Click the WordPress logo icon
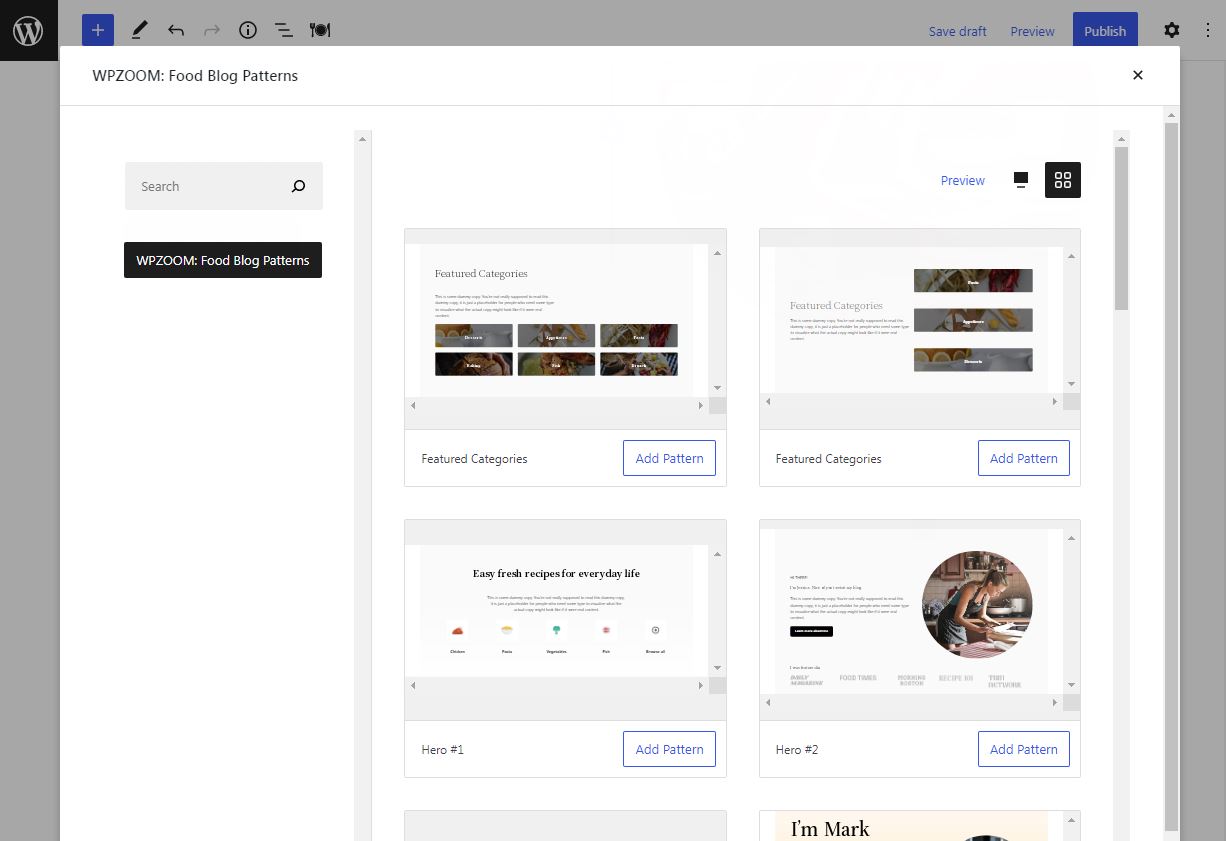The height and width of the screenshot is (841, 1226). 28,30
